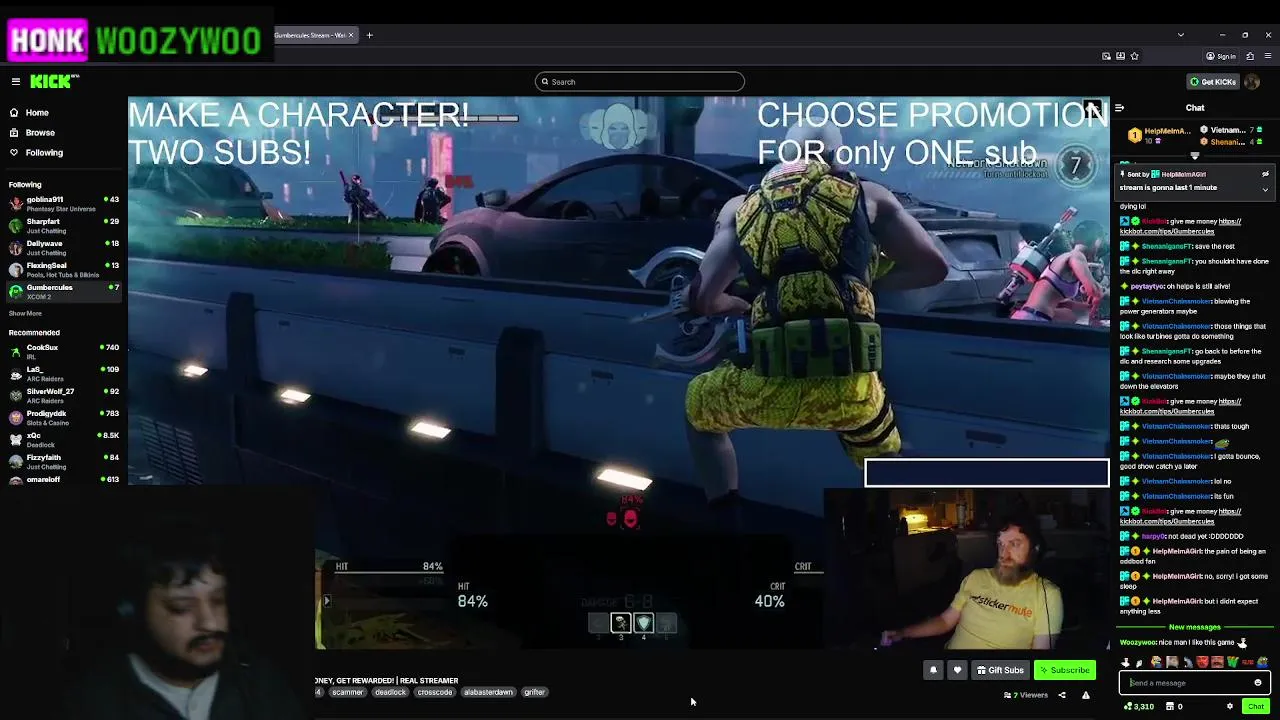The width and height of the screenshot is (1280, 720).
Task: Open Dellywave channel in sidebar
Action: 63,248
